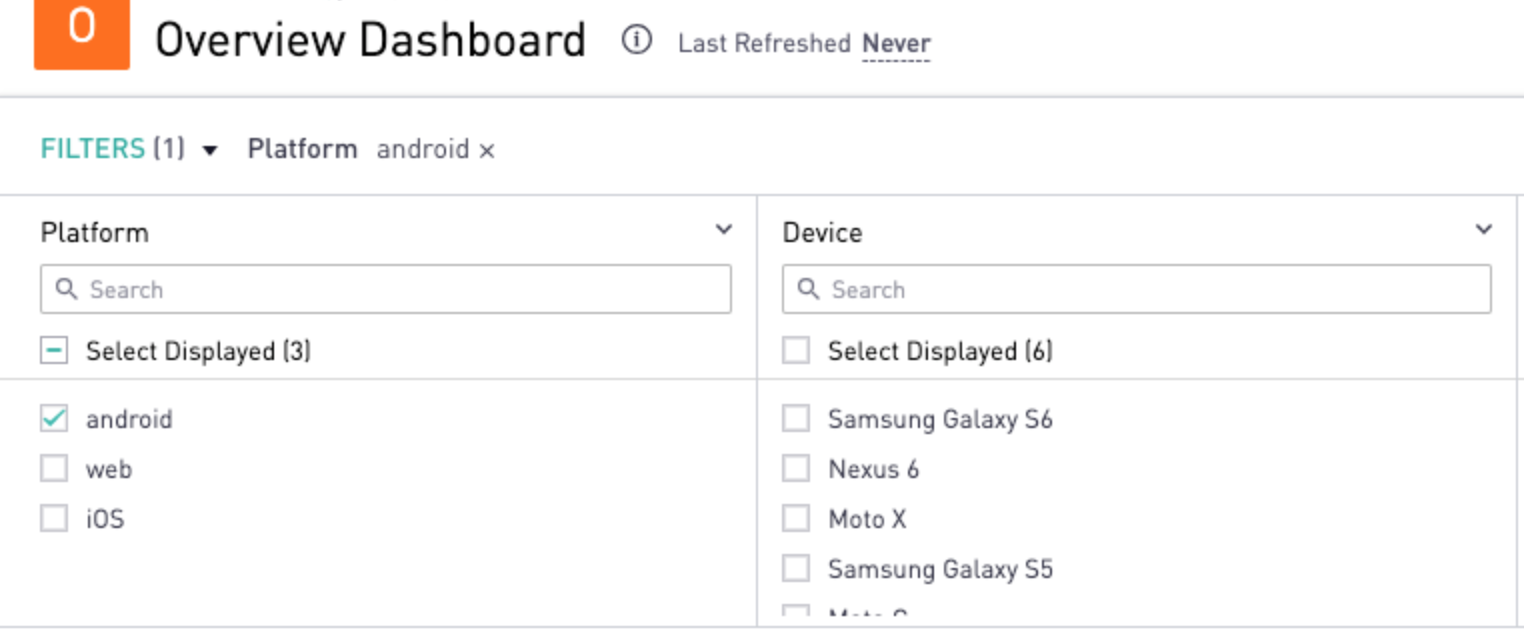Toggle Select Displayed (3) partial checkbox

[54, 350]
